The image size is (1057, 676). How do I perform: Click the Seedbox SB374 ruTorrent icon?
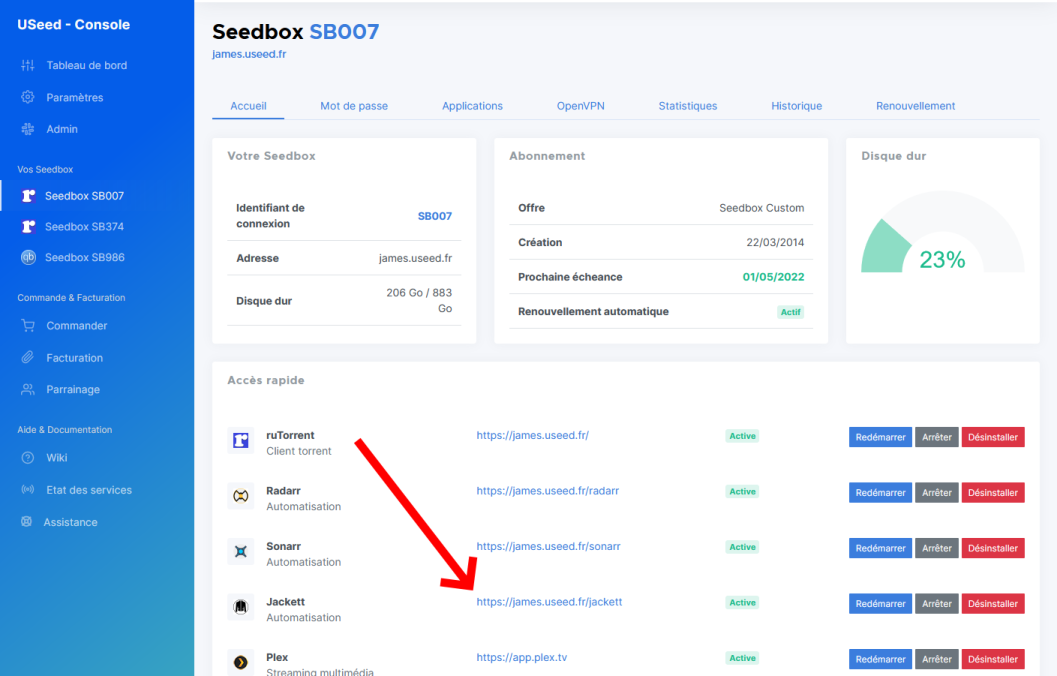(x=28, y=226)
